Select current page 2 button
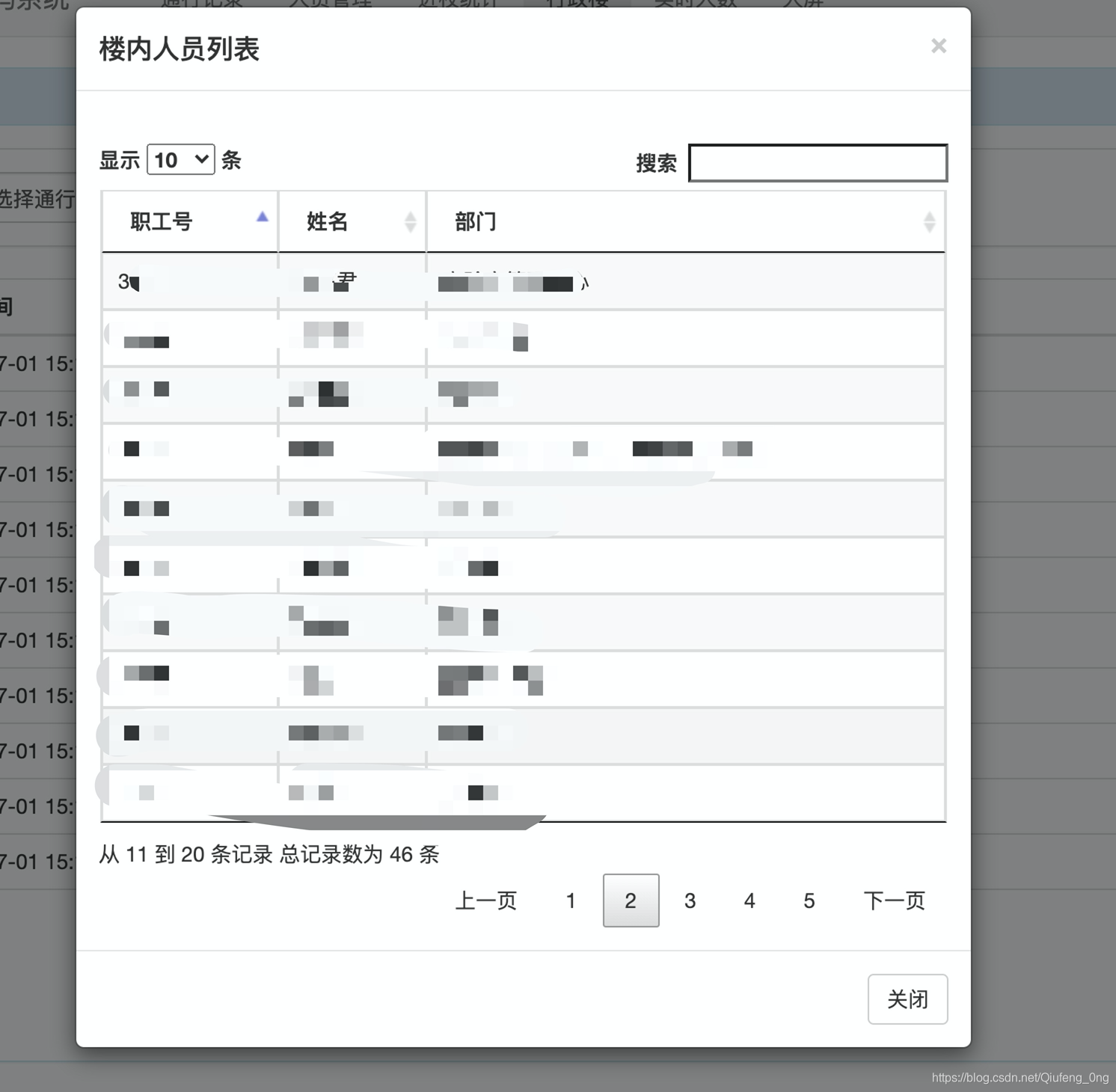Image resolution: width=1116 pixels, height=1092 pixels. click(631, 901)
